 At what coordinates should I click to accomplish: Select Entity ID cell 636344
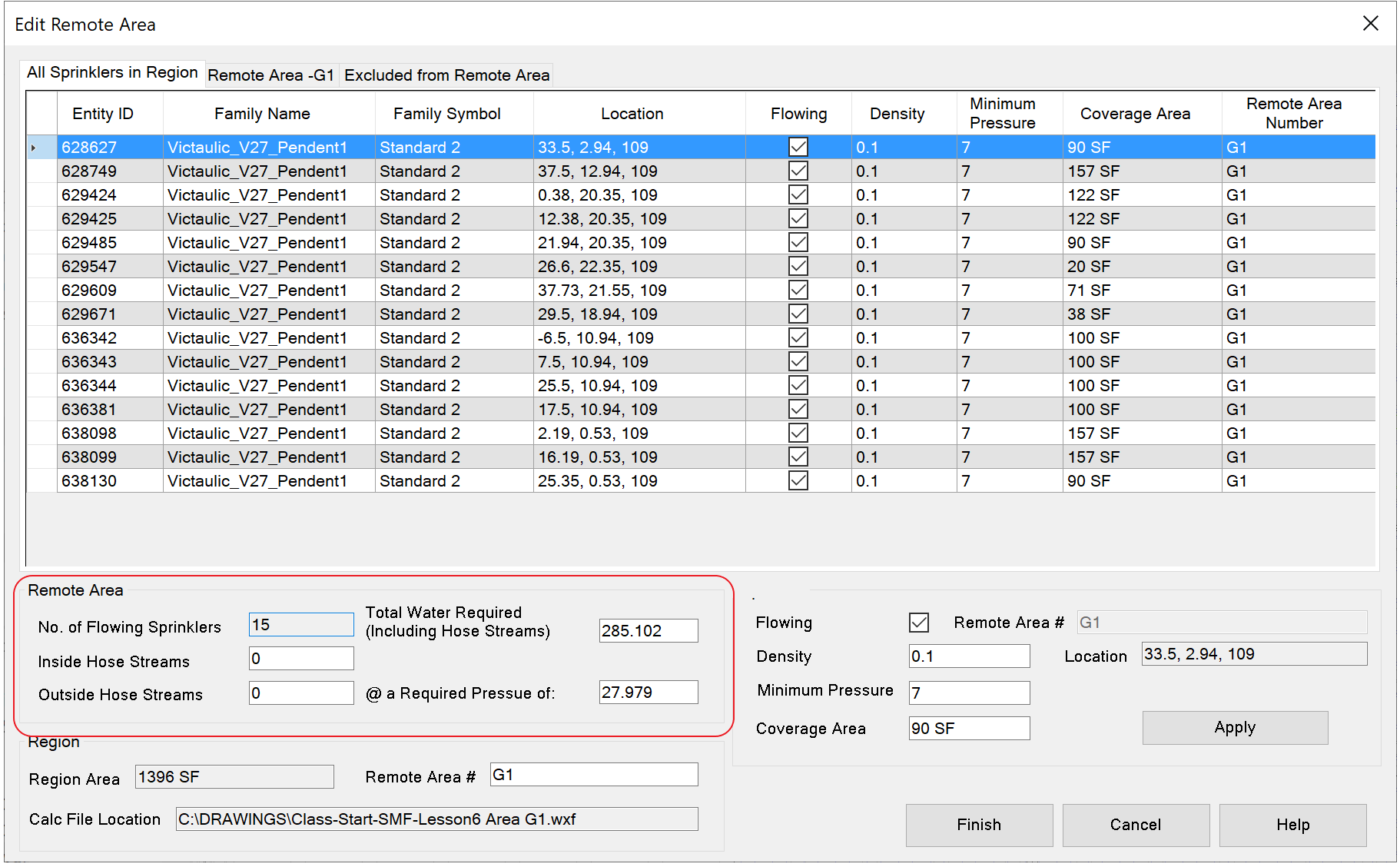point(110,385)
